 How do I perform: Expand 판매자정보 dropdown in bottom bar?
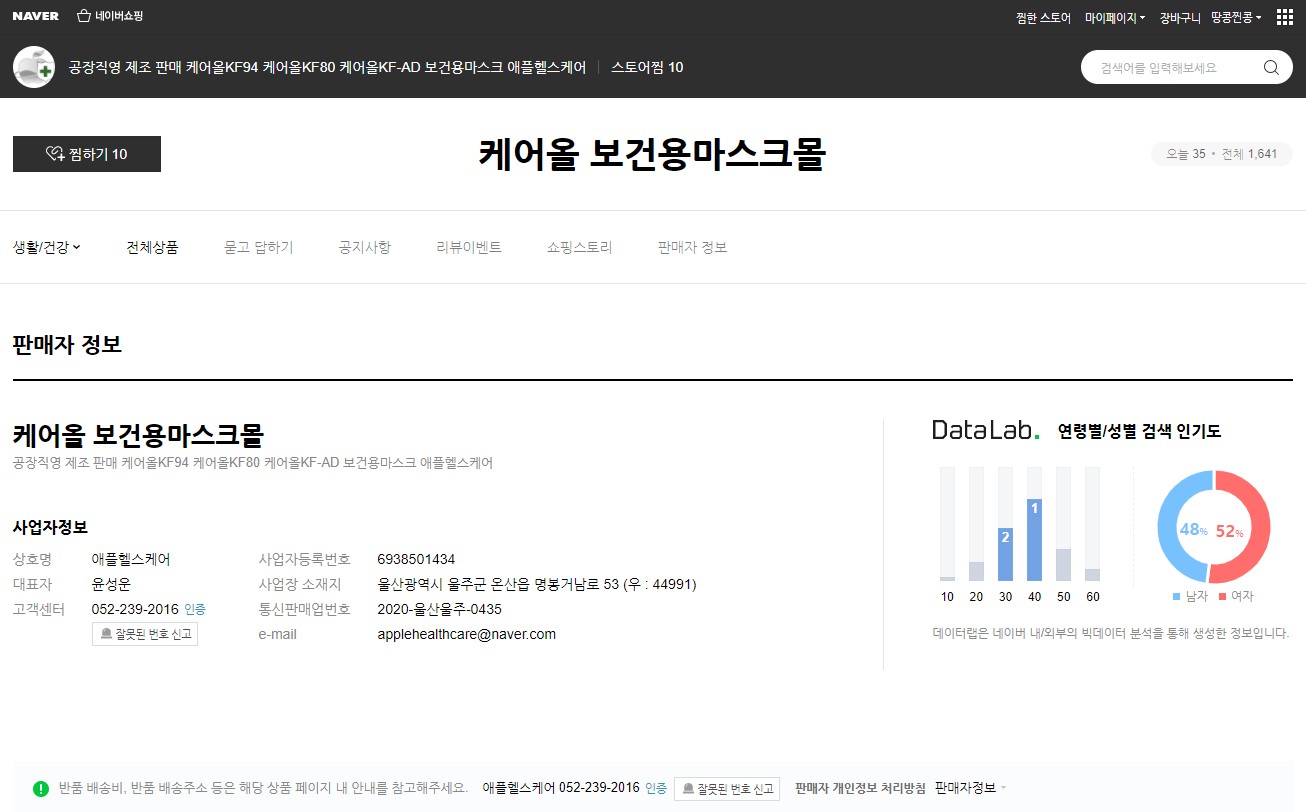971,788
